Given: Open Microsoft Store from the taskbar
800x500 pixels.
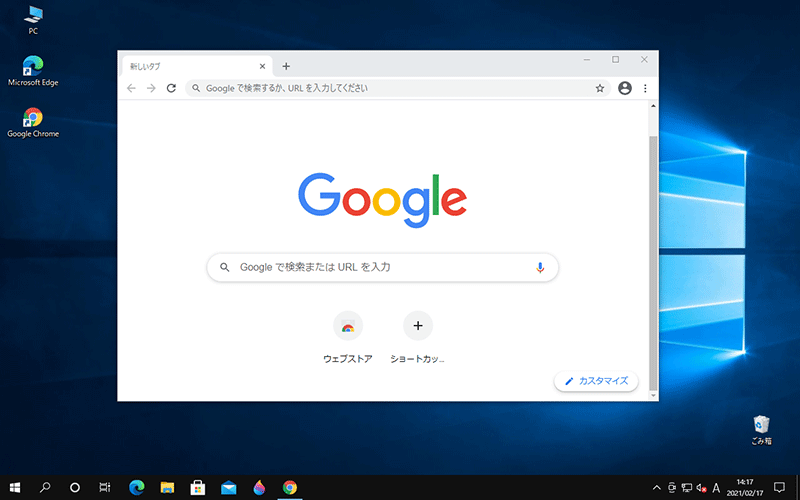Looking at the screenshot, I should 198,488.
